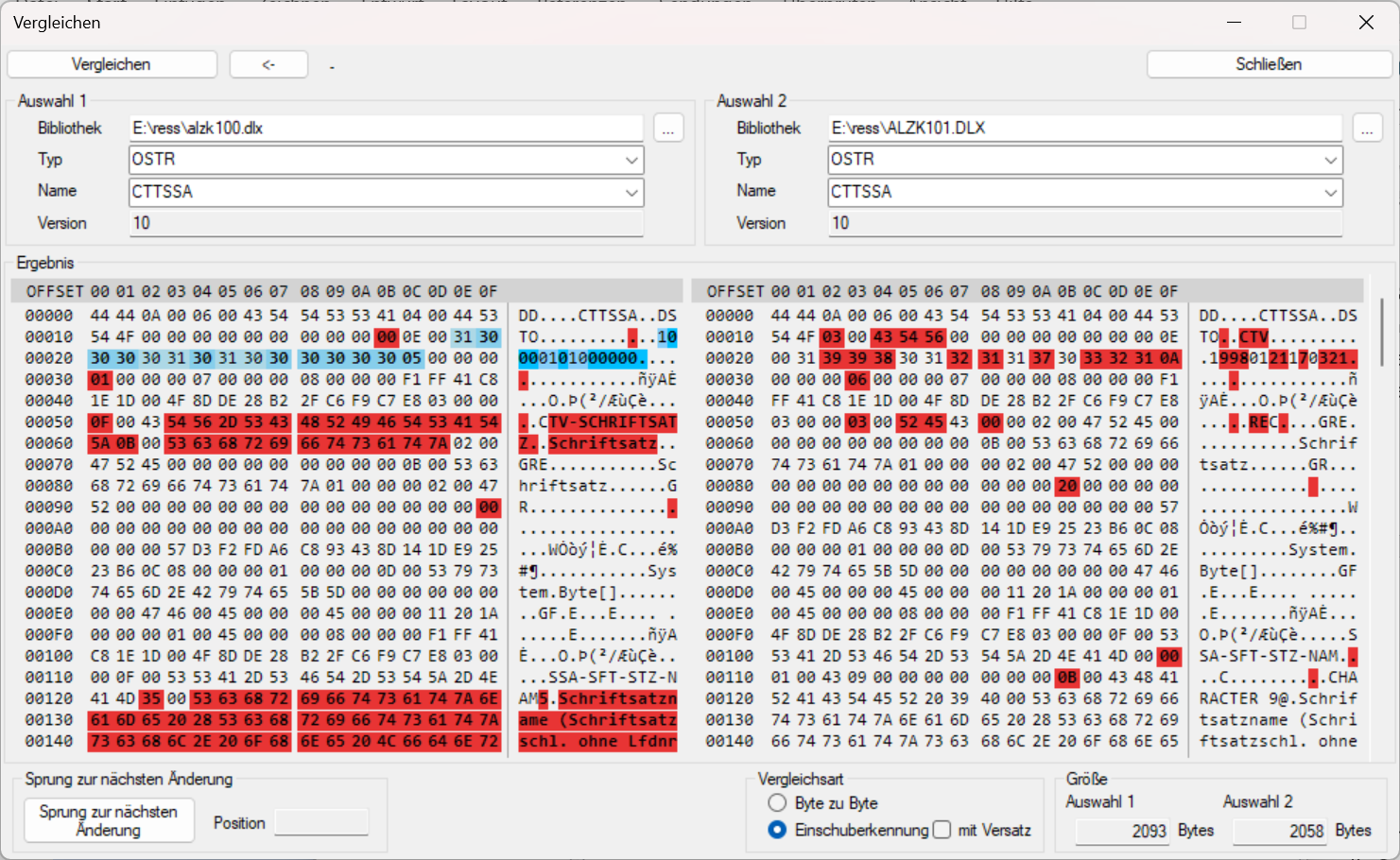The width and height of the screenshot is (1400, 860).
Task: Click the Bibliothek path field in Auswahl 2
Action: coord(1084,129)
